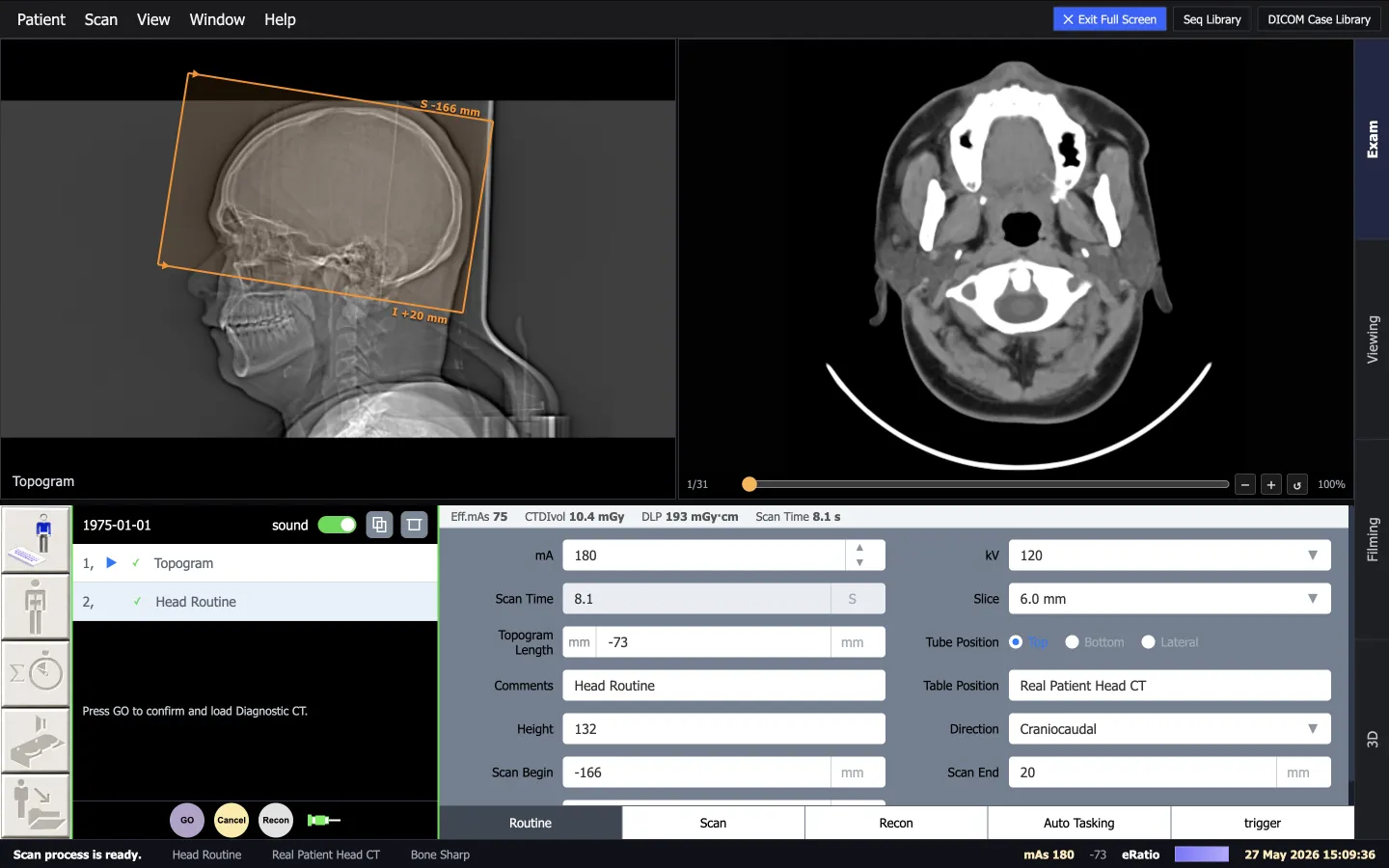Click the Topogram Length field showing -73
Viewport: 1389px width, 868px height.
714,642
